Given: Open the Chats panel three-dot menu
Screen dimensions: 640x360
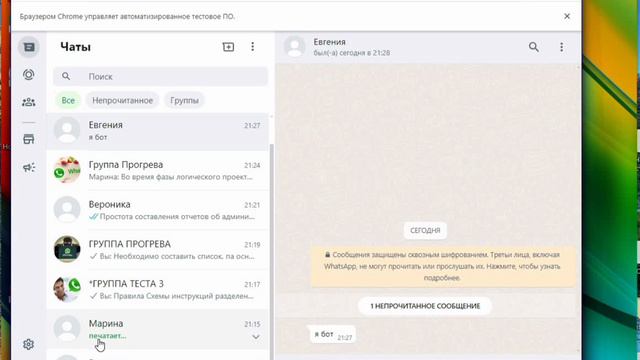Looking at the screenshot, I should pos(253,47).
